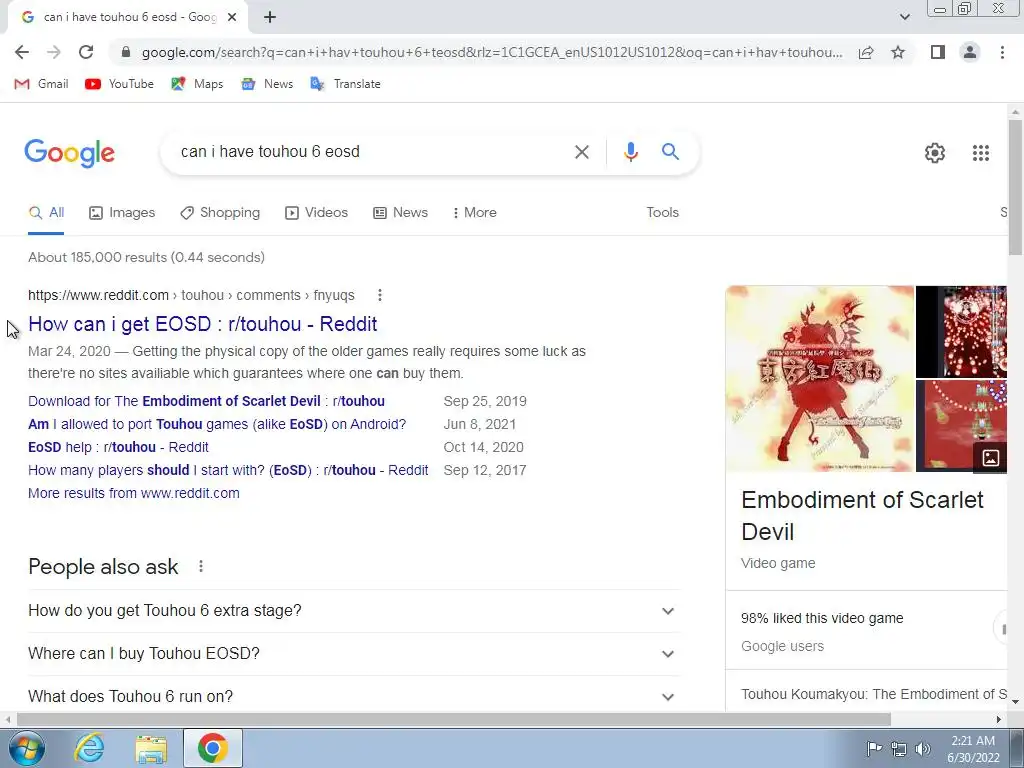1024x768 pixels.
Task: Reload the page using refresh icon
Action: (86, 52)
